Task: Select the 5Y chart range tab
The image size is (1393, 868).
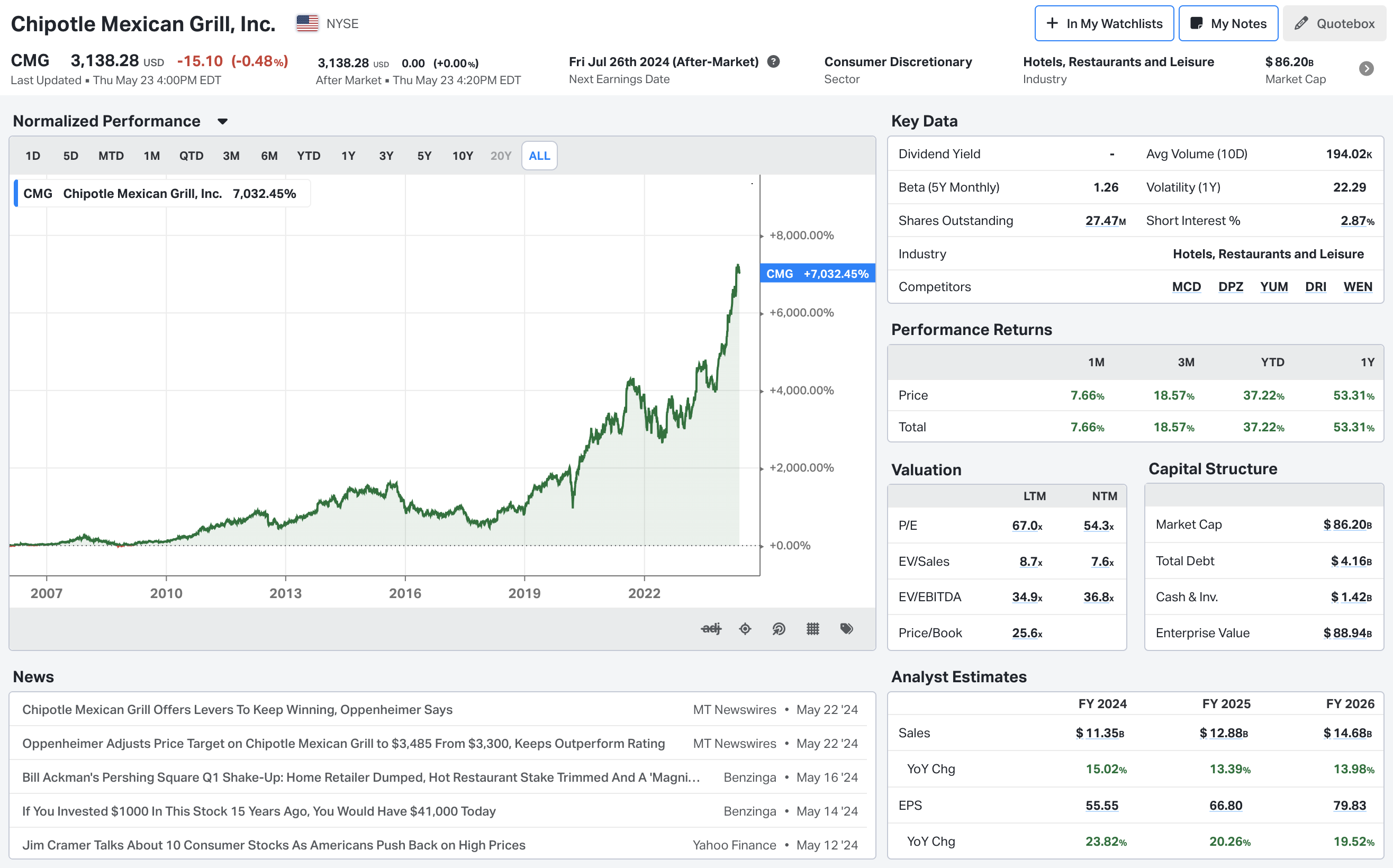Action: pos(424,156)
